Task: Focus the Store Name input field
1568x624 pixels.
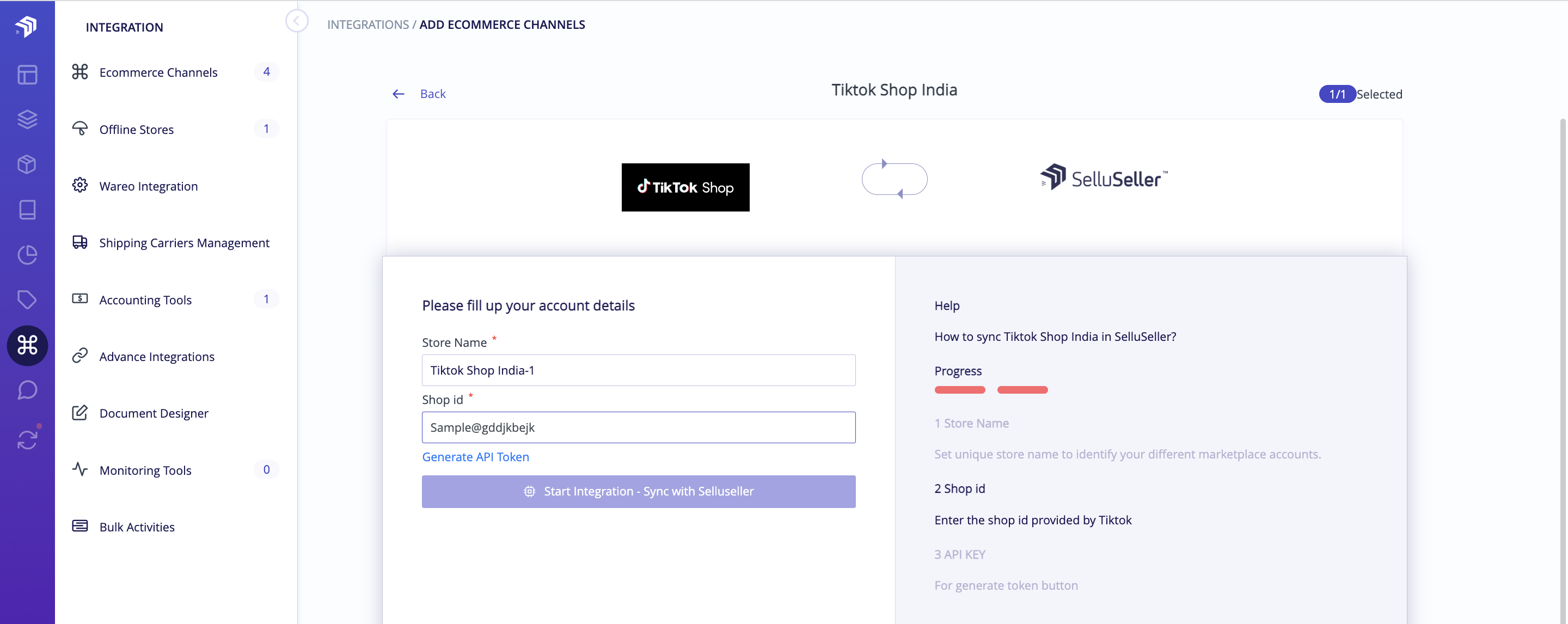Action: (639, 370)
